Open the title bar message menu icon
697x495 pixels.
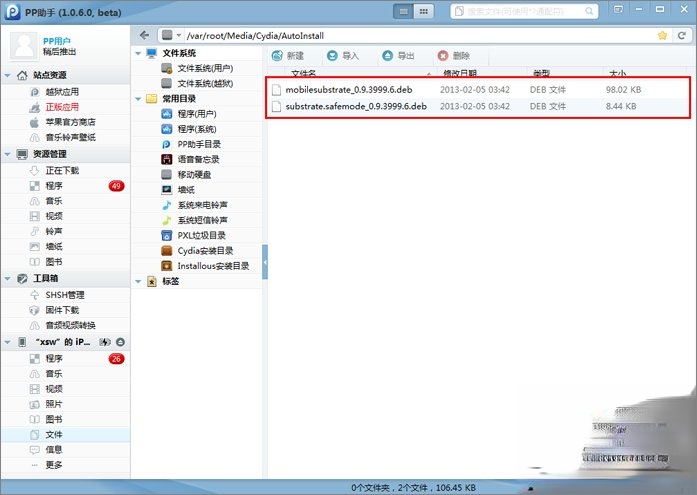point(618,9)
